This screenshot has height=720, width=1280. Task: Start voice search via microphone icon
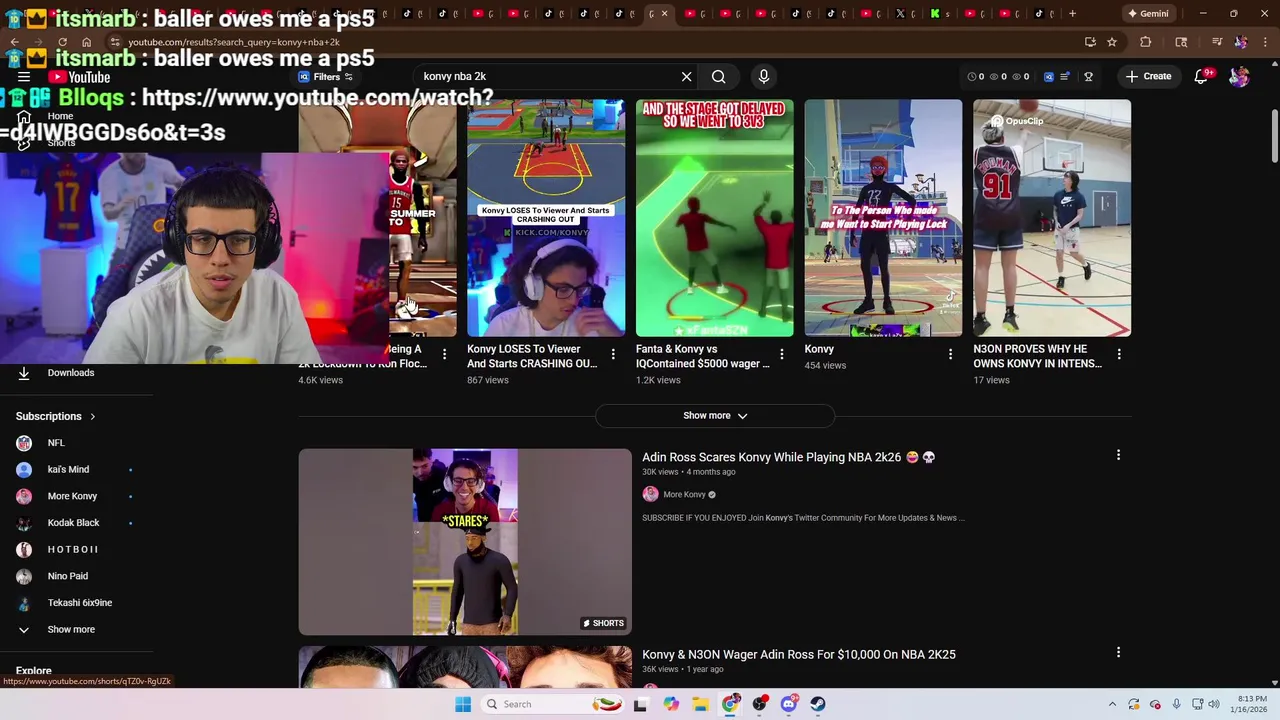[764, 77]
